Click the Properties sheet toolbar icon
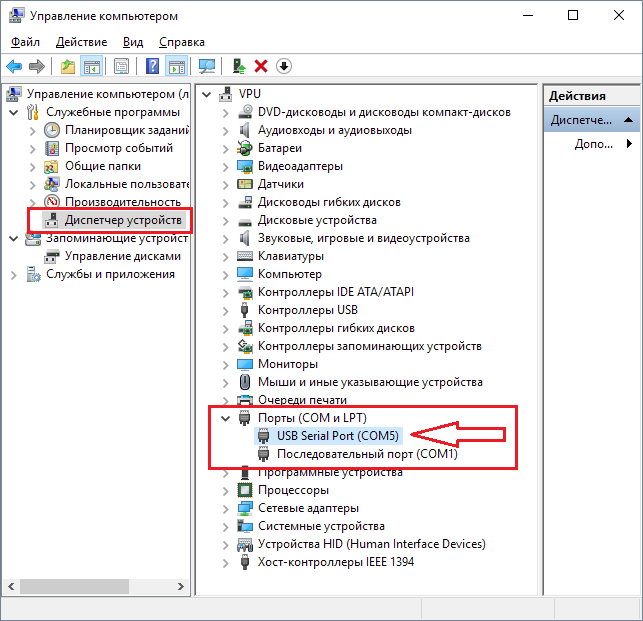The image size is (643, 621). pos(121,66)
